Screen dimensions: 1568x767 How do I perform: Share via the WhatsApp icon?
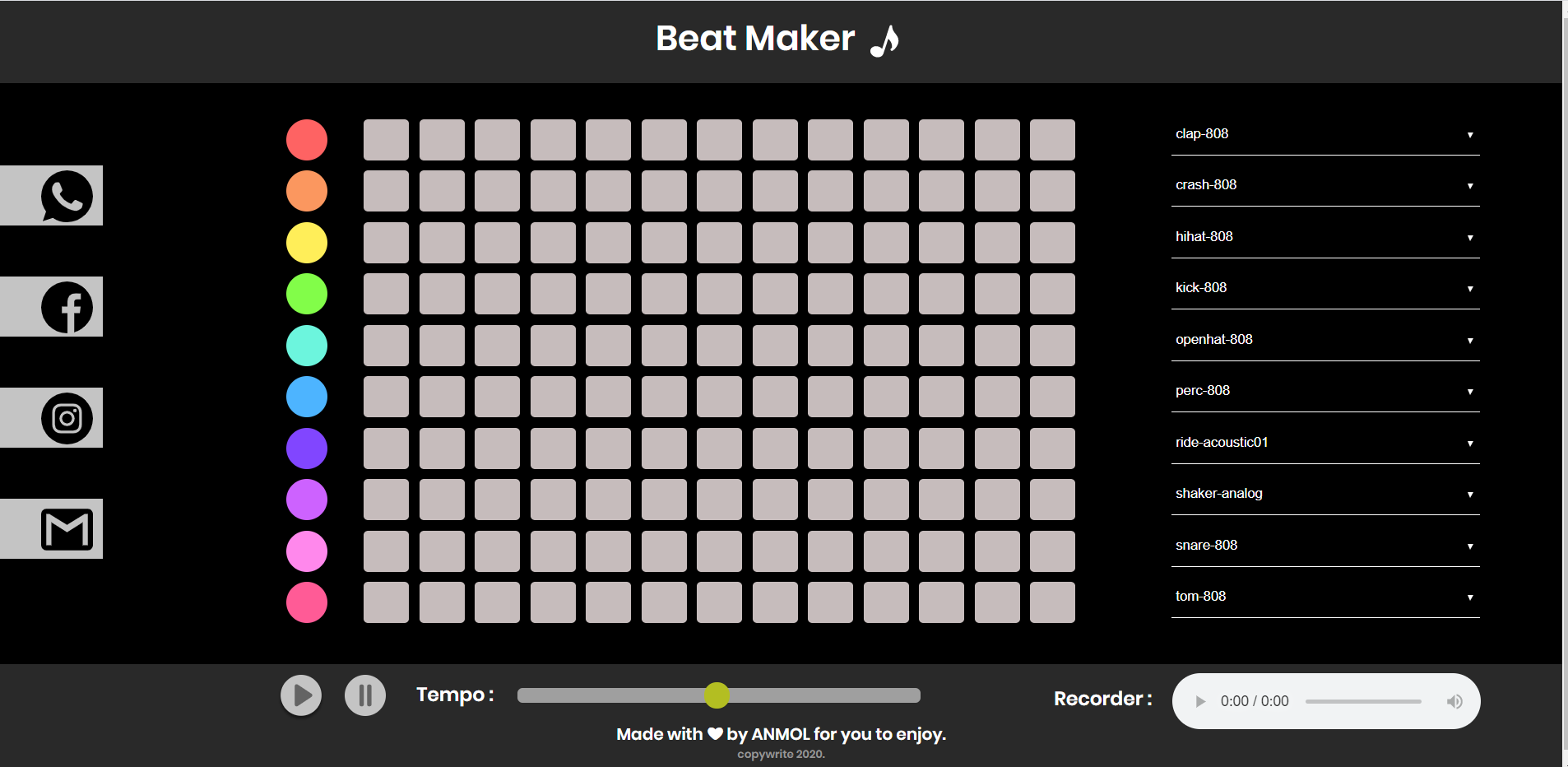67,195
